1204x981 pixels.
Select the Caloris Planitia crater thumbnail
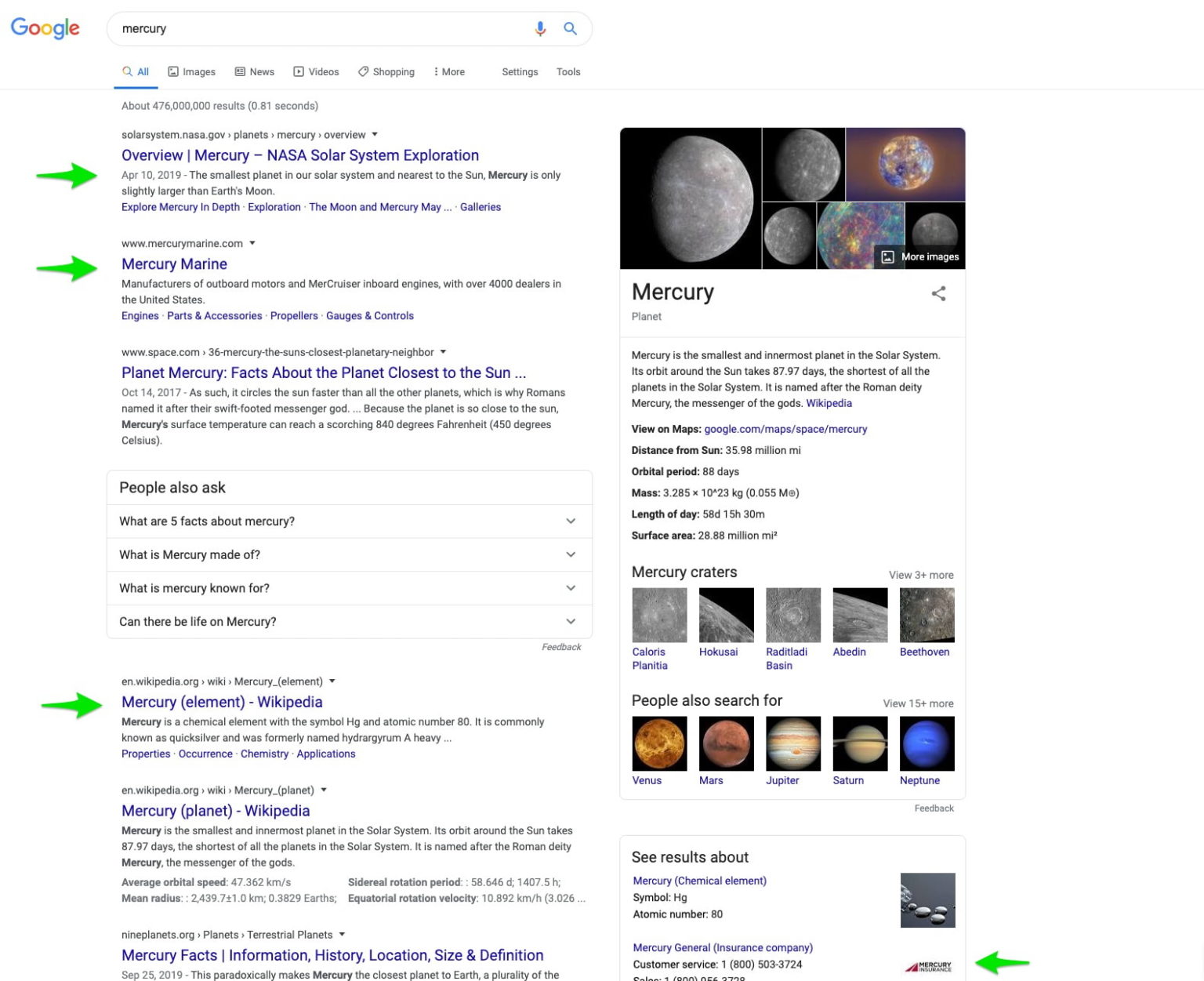(658, 614)
